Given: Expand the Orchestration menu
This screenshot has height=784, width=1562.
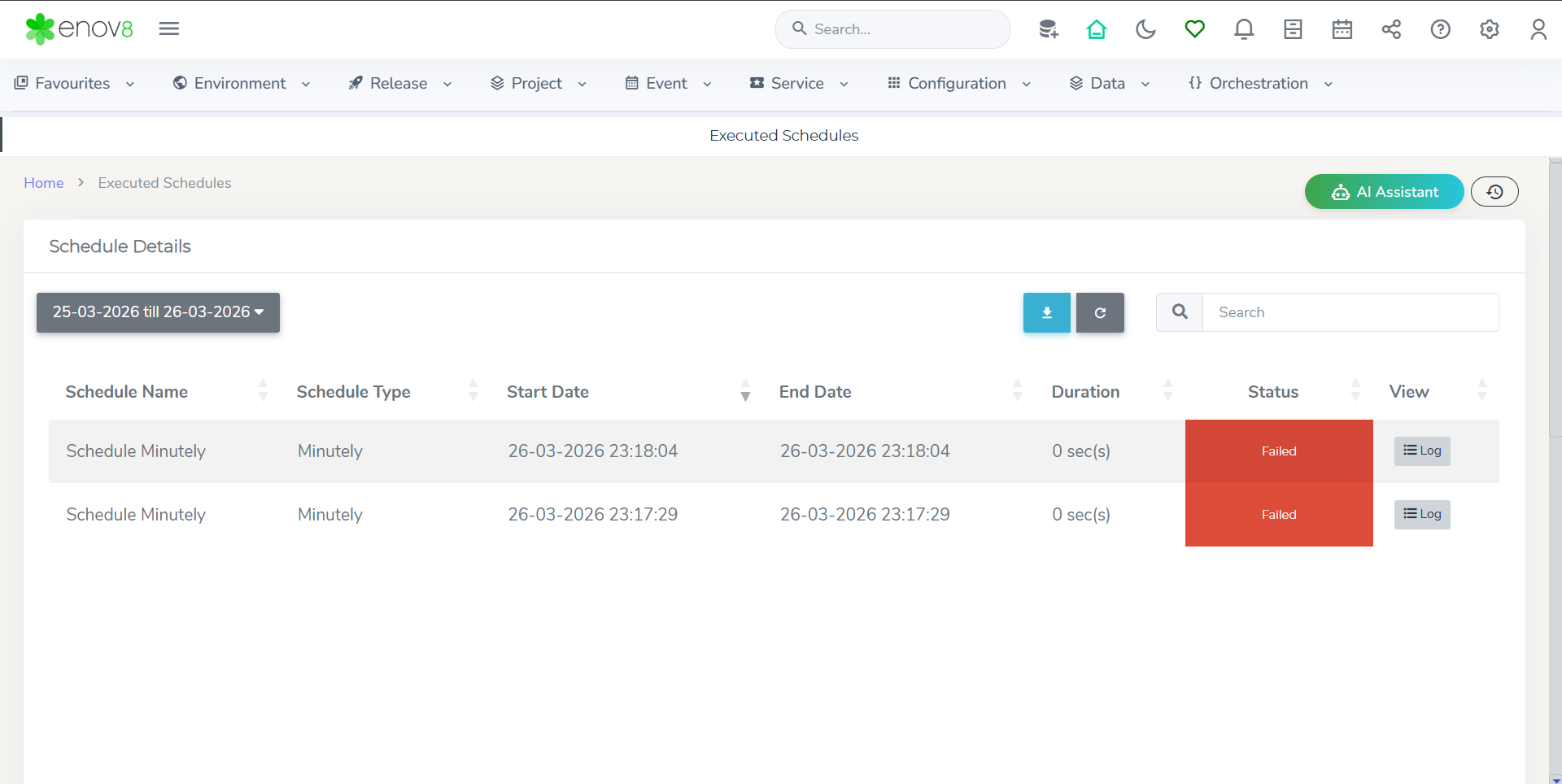Looking at the screenshot, I should [1259, 84].
